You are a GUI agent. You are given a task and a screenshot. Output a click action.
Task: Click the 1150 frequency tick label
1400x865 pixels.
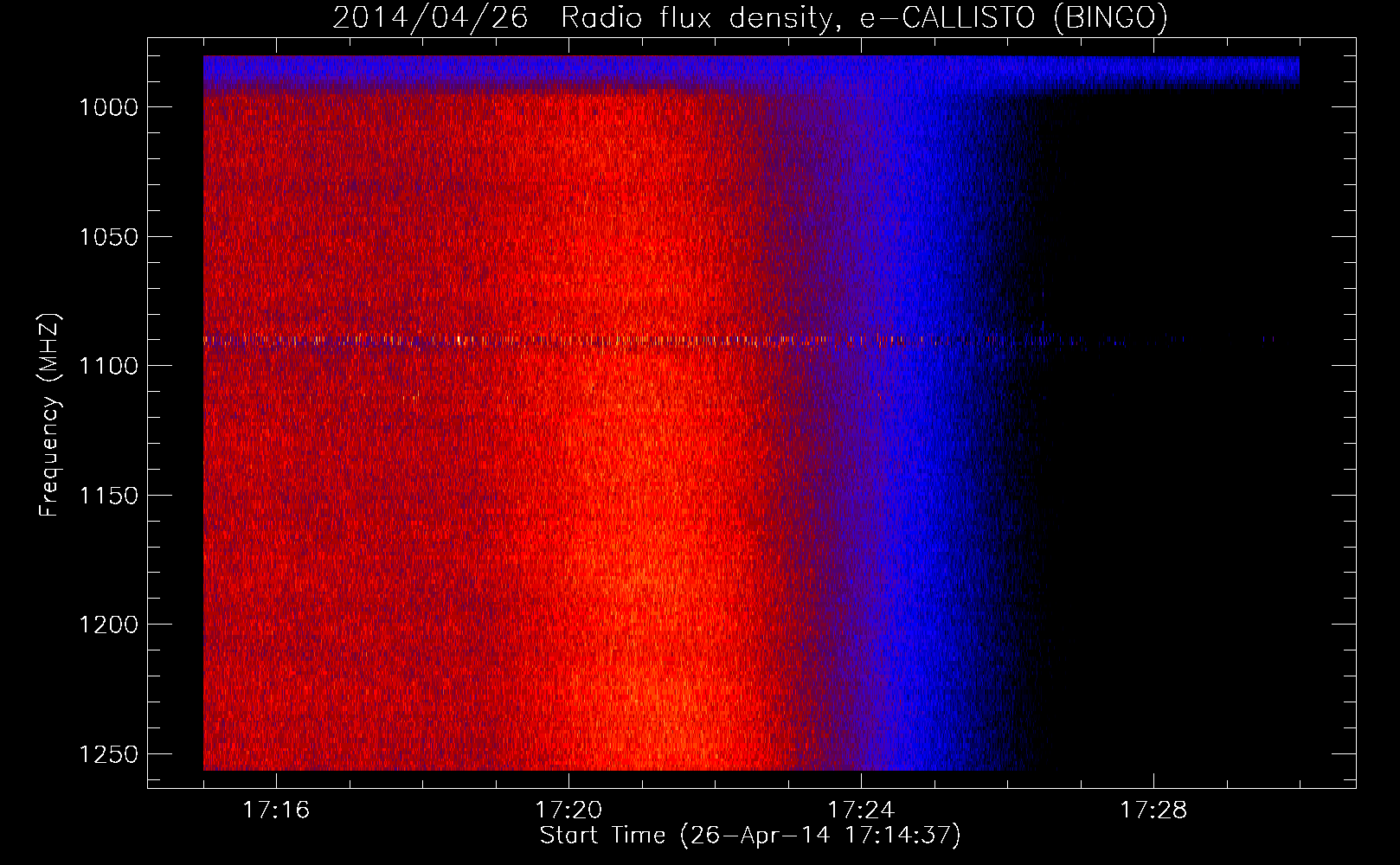click(x=108, y=496)
